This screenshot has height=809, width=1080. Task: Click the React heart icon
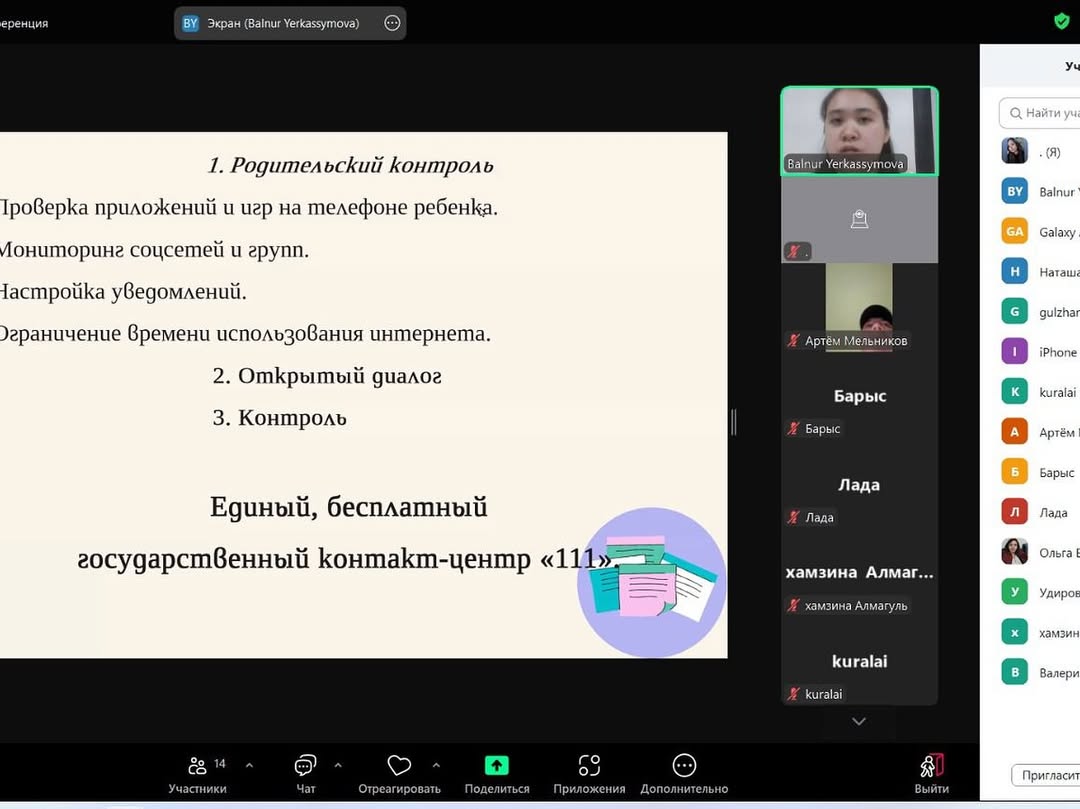399,766
